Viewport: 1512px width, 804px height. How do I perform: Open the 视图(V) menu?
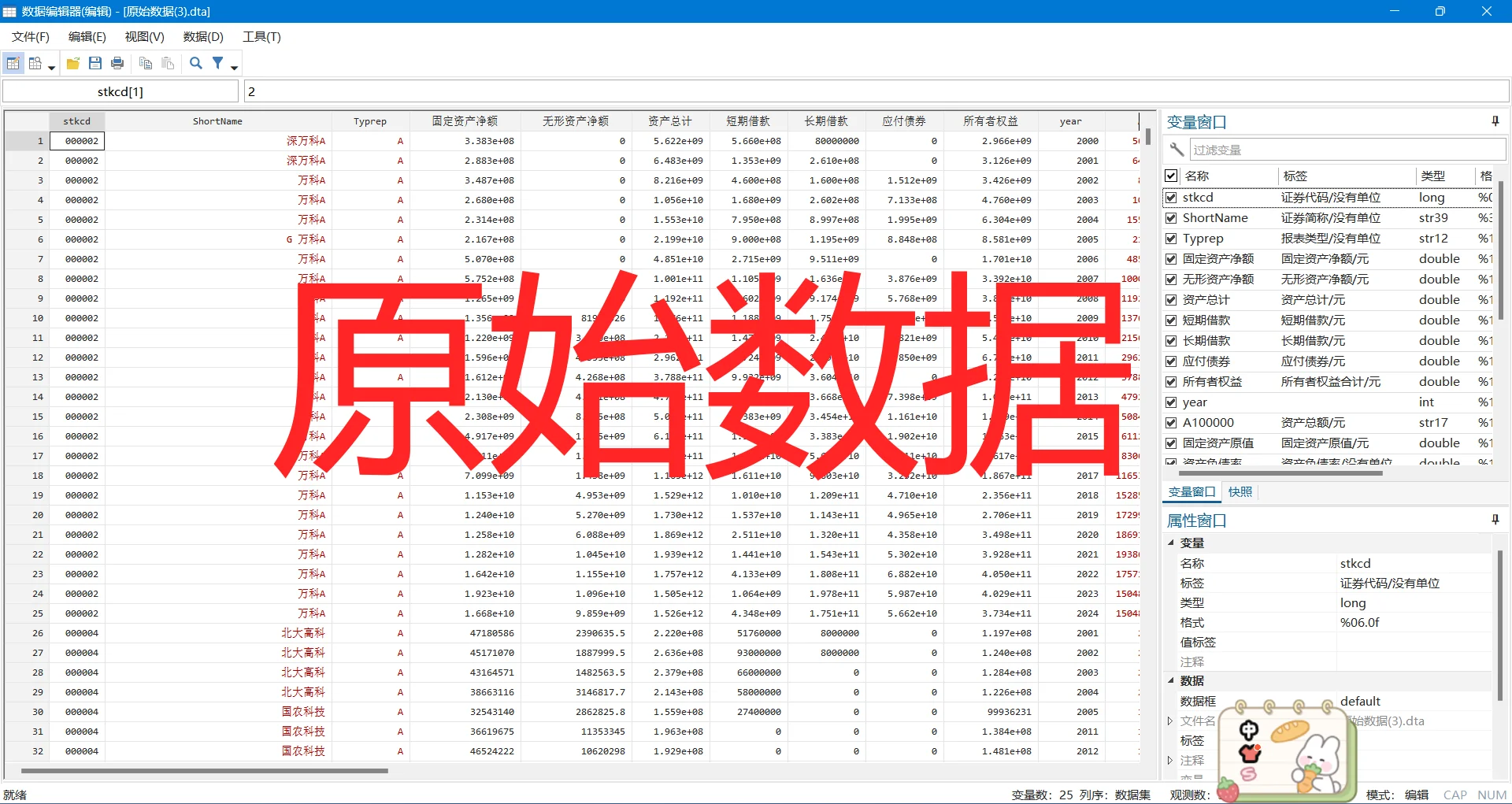pos(144,37)
